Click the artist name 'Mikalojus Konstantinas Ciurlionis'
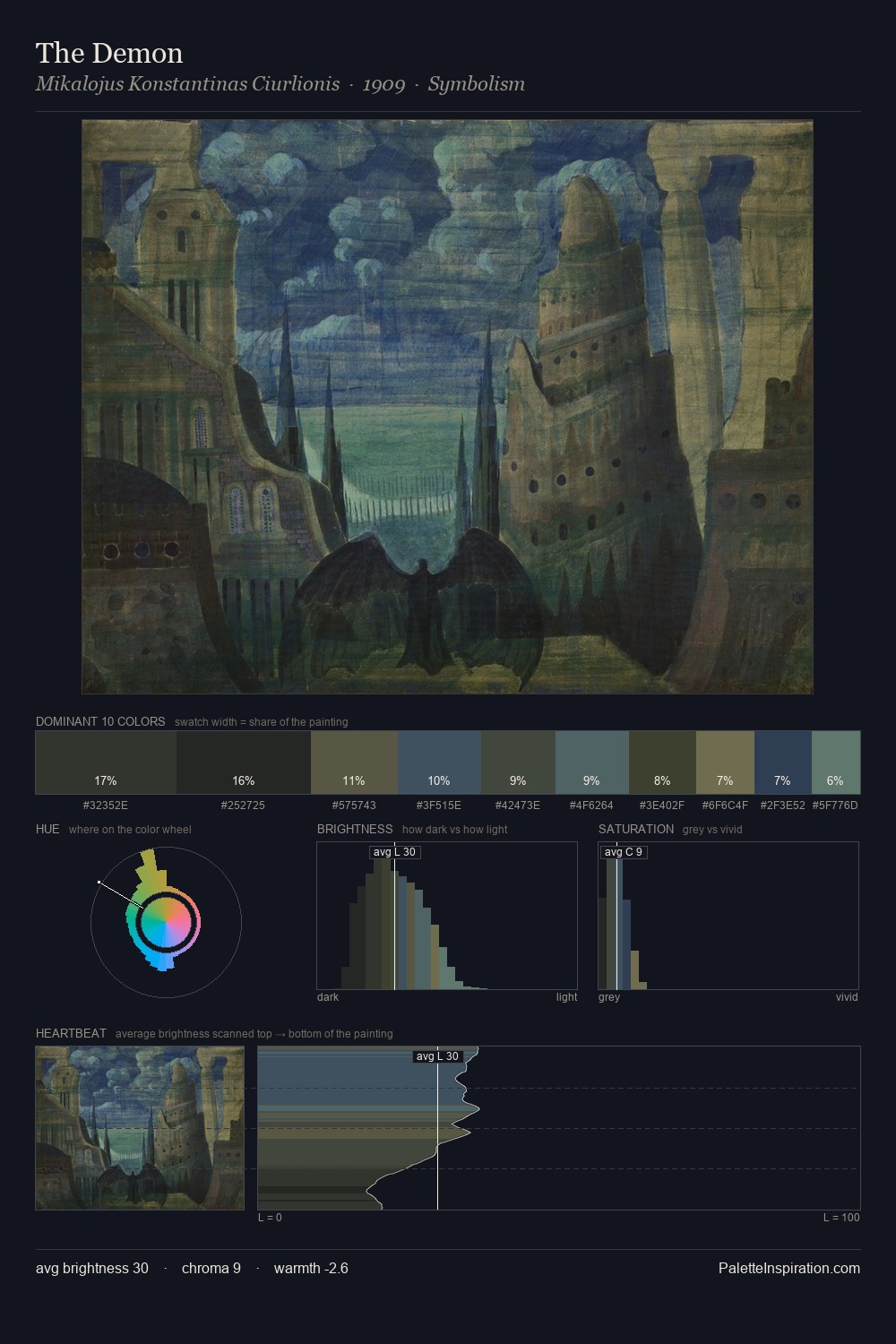The width and height of the screenshot is (896, 1344). coord(187,84)
